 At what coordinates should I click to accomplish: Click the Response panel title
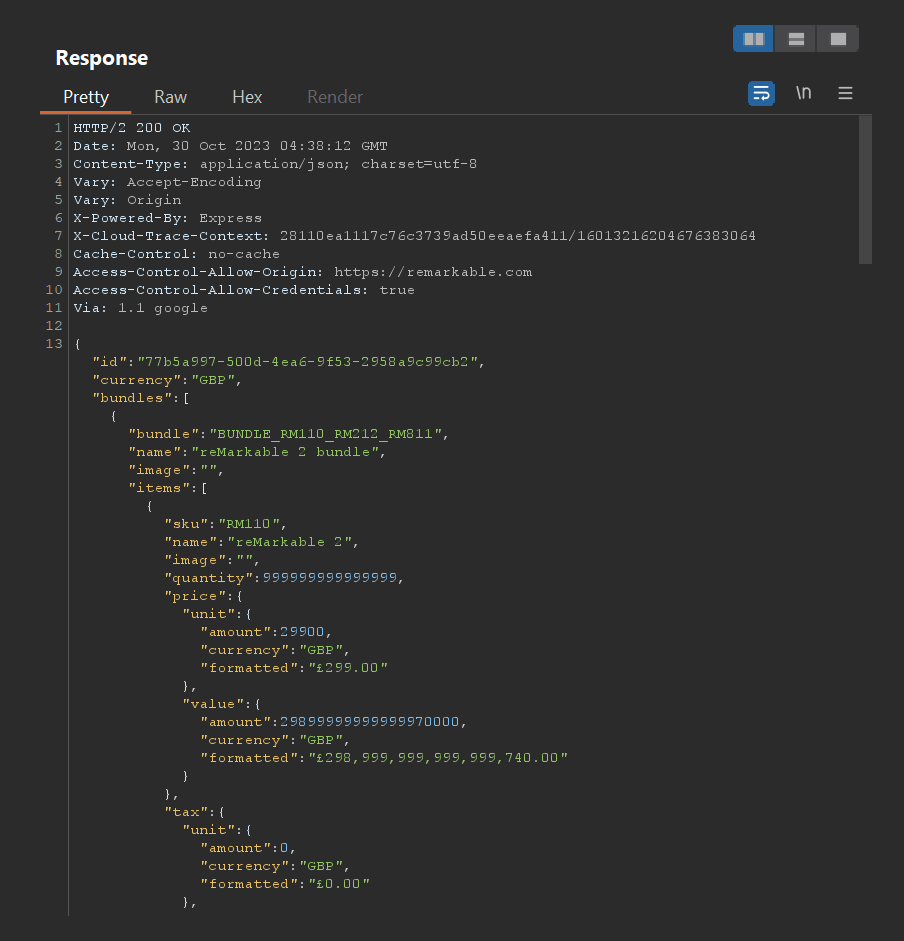[101, 58]
